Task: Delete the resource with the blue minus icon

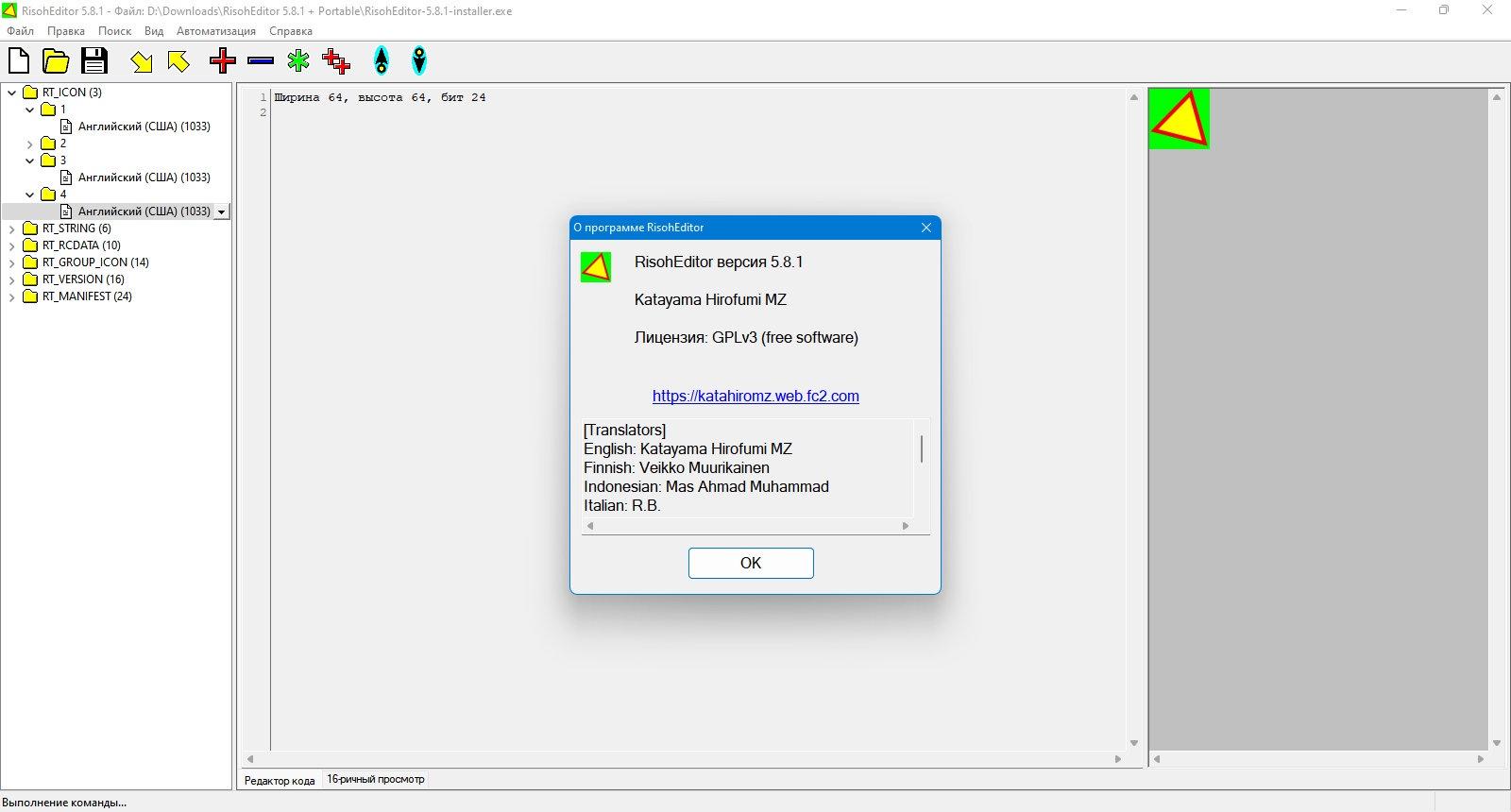Action: click(261, 61)
